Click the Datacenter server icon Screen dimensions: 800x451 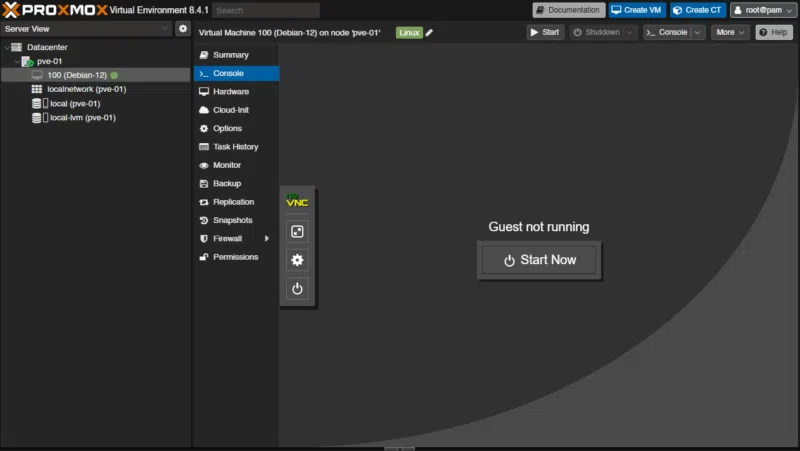(x=16, y=47)
